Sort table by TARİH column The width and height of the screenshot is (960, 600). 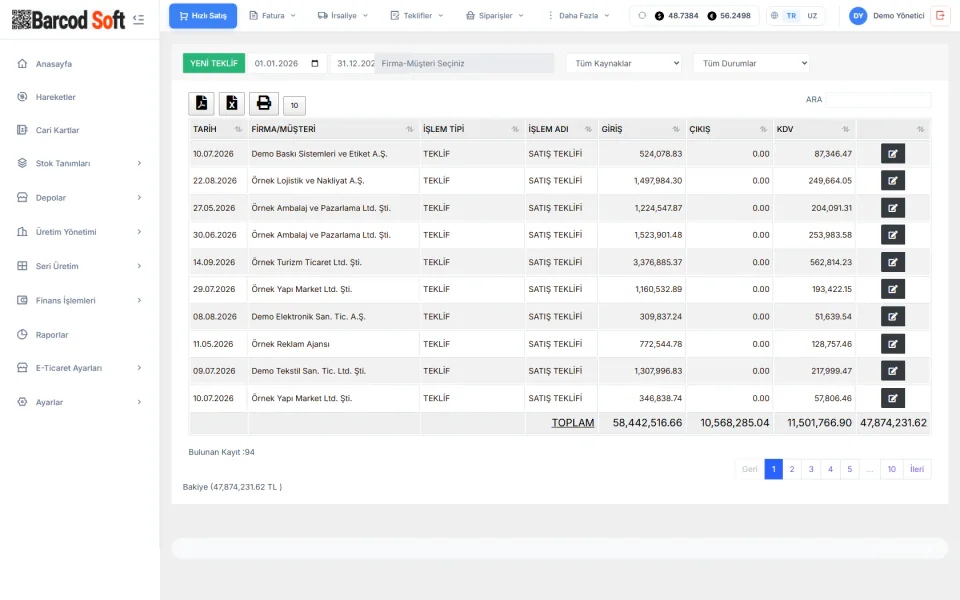pos(217,129)
